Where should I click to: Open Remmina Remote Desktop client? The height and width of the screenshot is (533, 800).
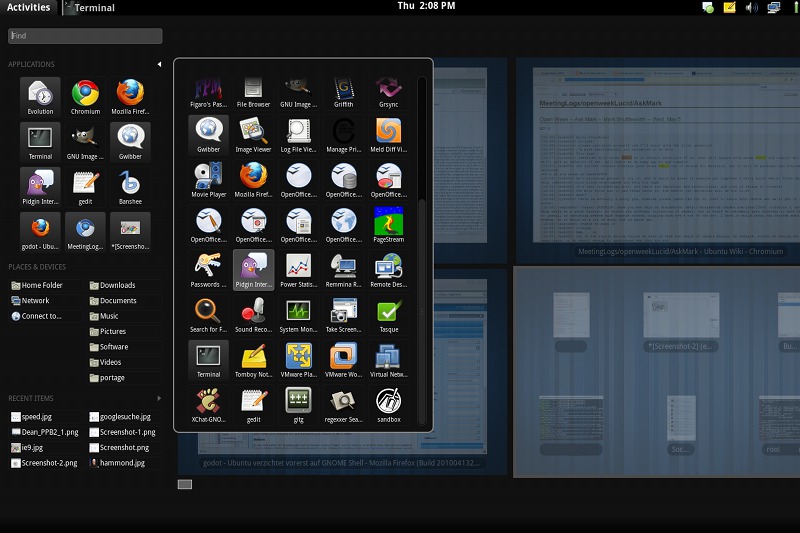click(343, 269)
